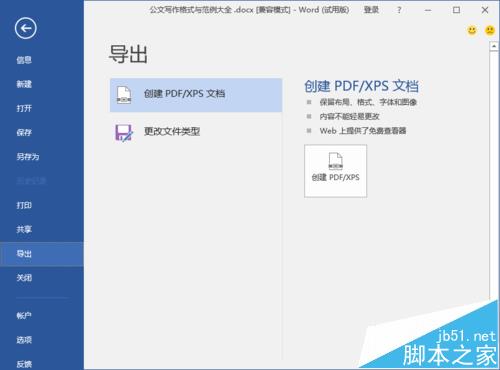This screenshot has height=370, width=500.
Task: Click the sad frown feedback icon
Action: (490, 31)
